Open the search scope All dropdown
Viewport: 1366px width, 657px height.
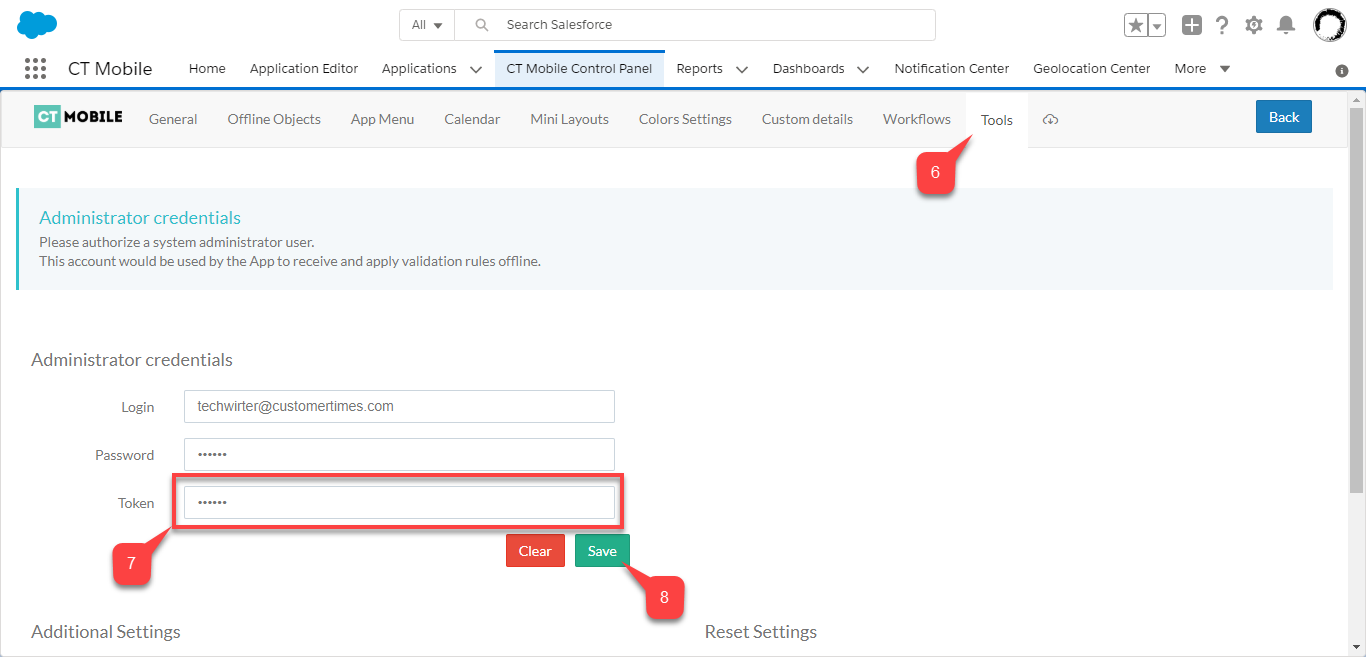pos(427,25)
